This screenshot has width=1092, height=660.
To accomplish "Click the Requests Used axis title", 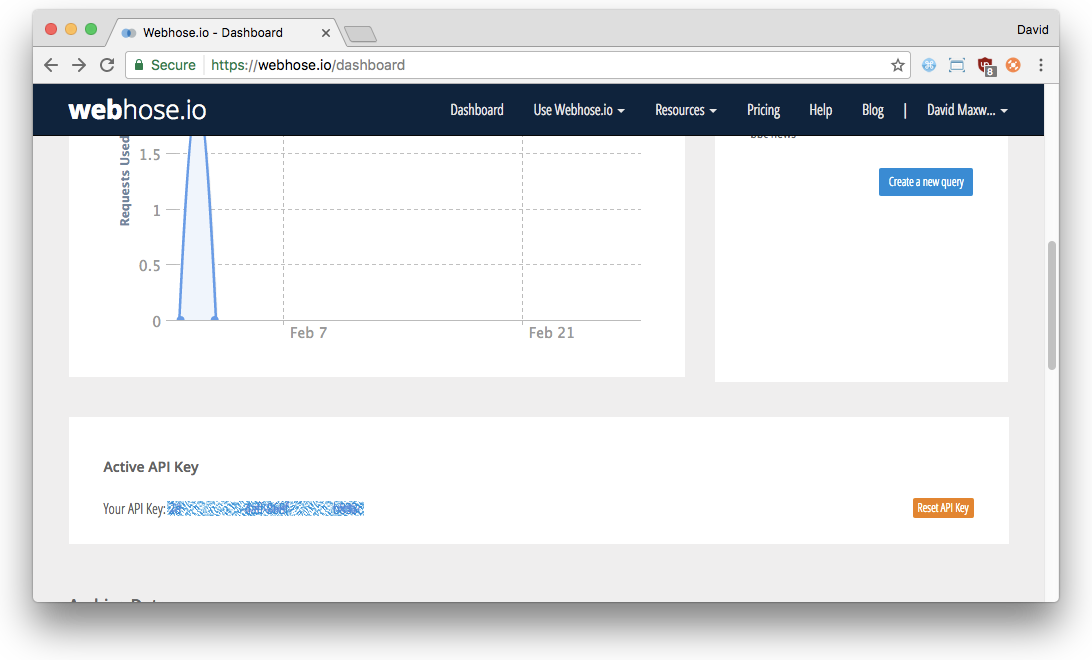I will [x=125, y=180].
